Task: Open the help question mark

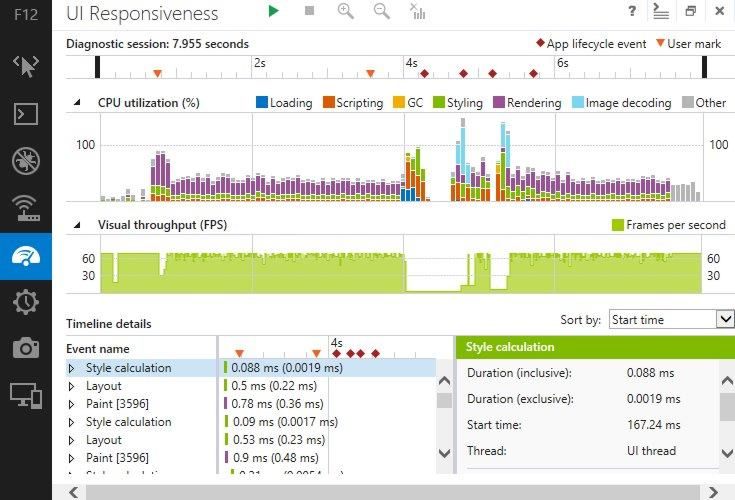Action: coord(632,11)
